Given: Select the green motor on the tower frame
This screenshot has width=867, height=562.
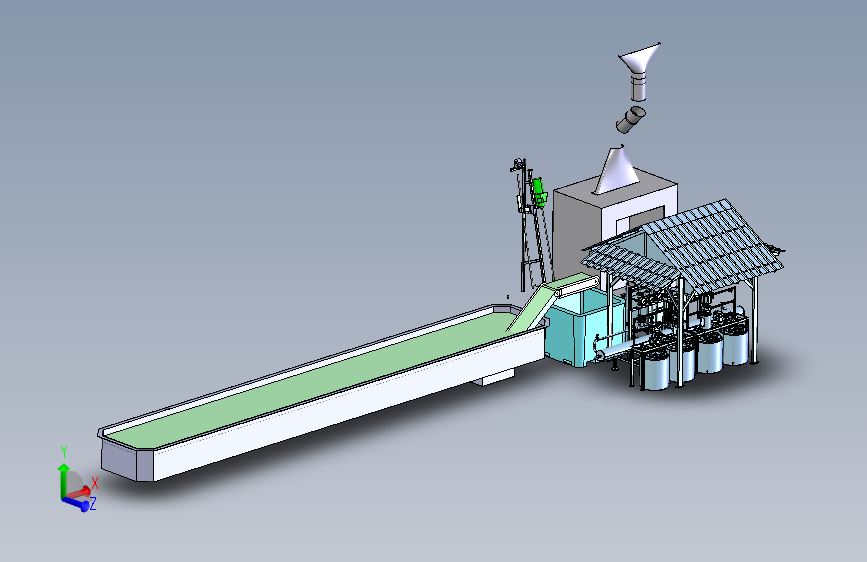Looking at the screenshot, I should point(539,192).
